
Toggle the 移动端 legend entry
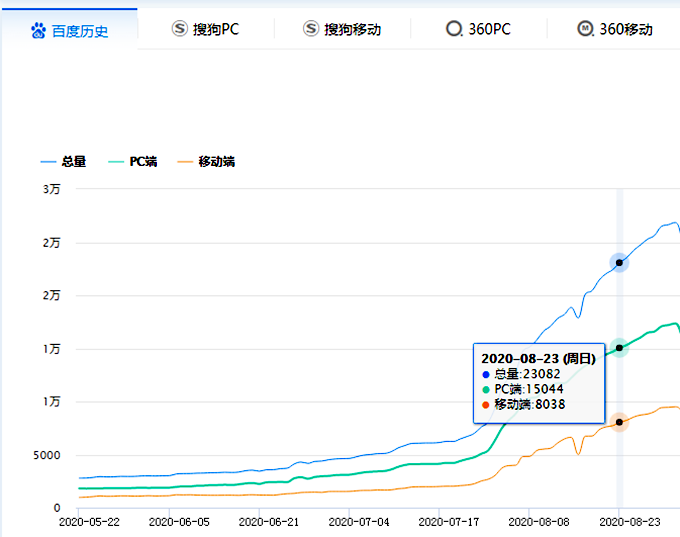(x=206, y=161)
